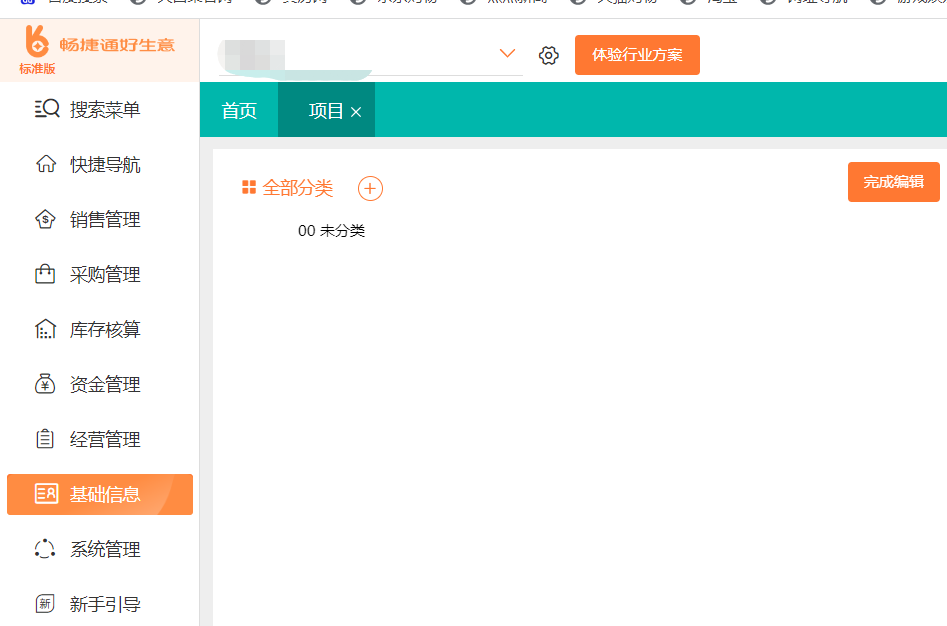
Task: Close the 项目 tab
Action: [356, 112]
